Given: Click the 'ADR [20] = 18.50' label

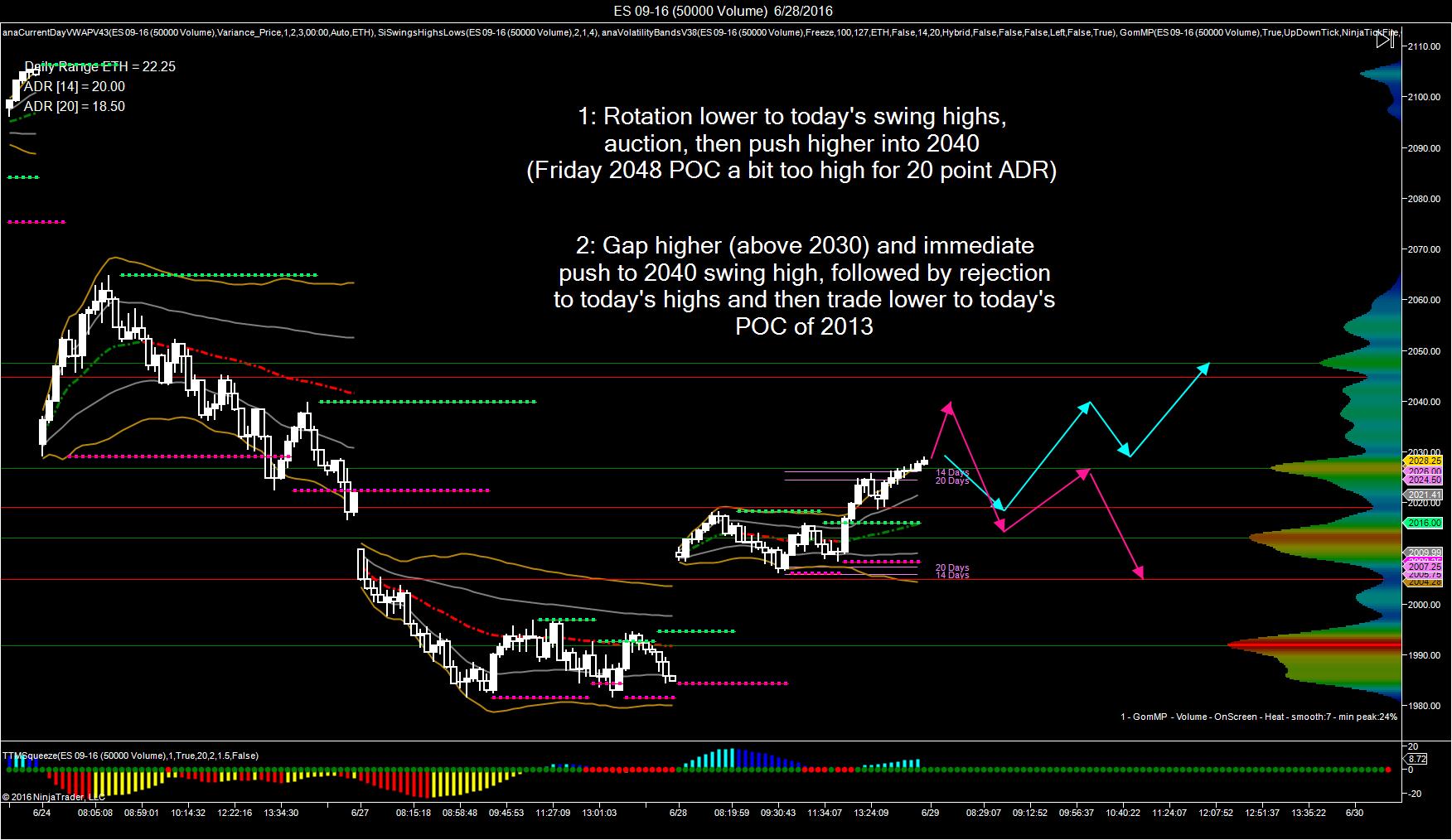Looking at the screenshot, I should click(75, 106).
